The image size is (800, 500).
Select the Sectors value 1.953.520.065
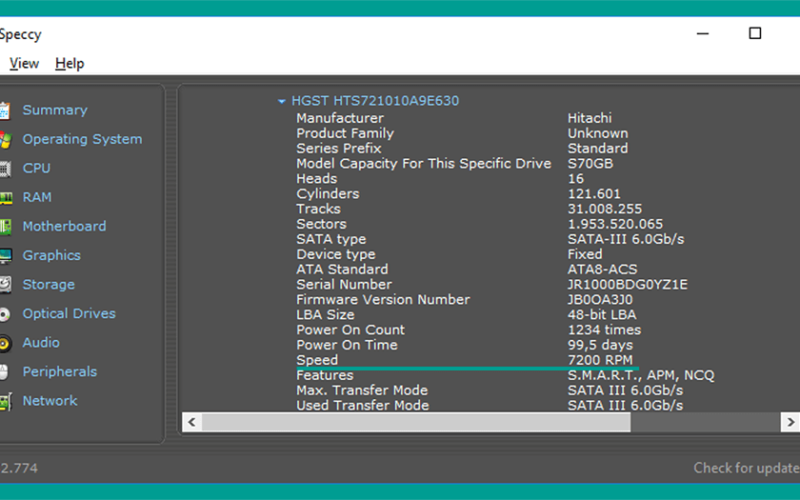pos(615,224)
